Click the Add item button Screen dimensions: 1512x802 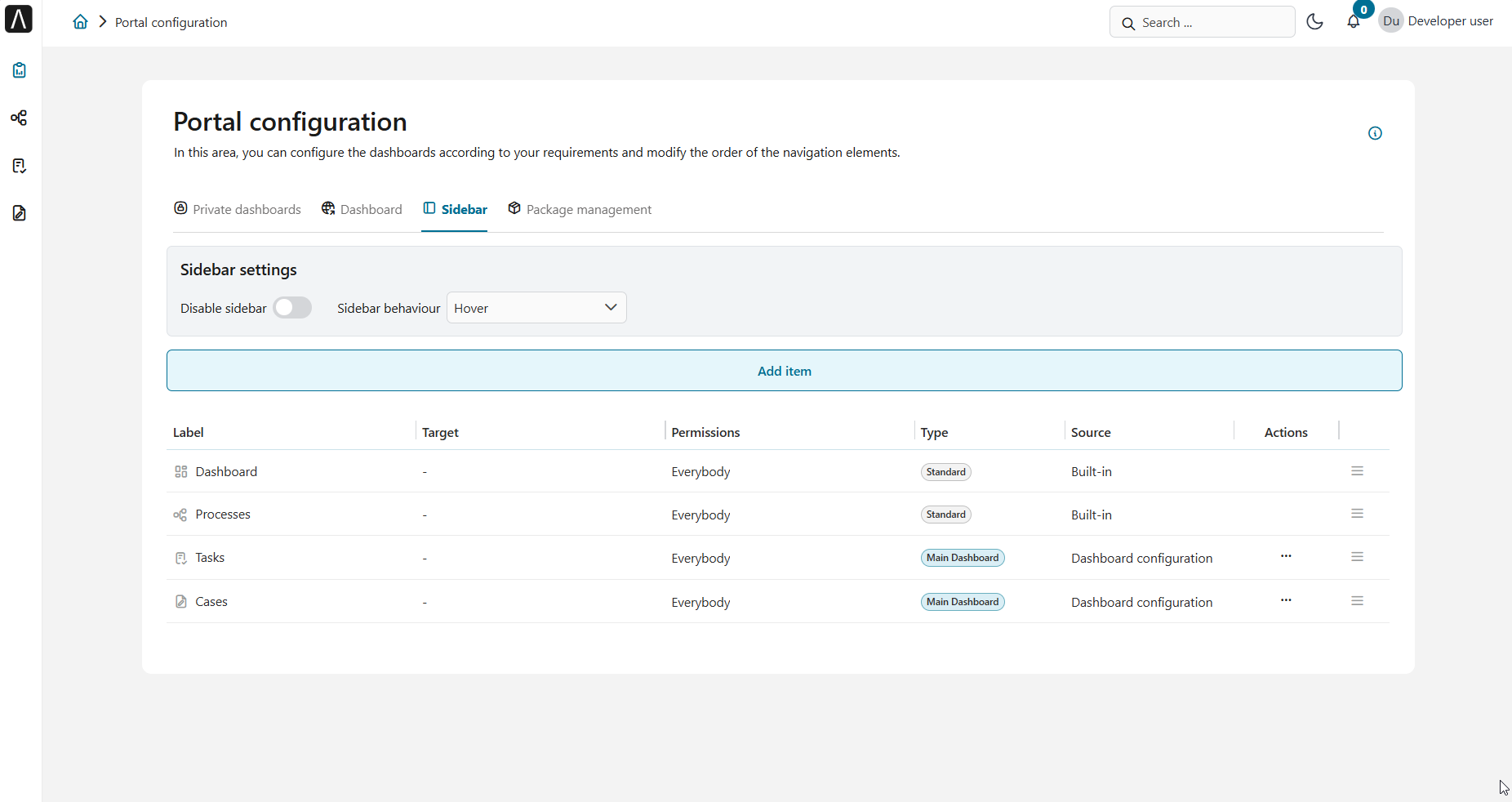[x=785, y=371]
